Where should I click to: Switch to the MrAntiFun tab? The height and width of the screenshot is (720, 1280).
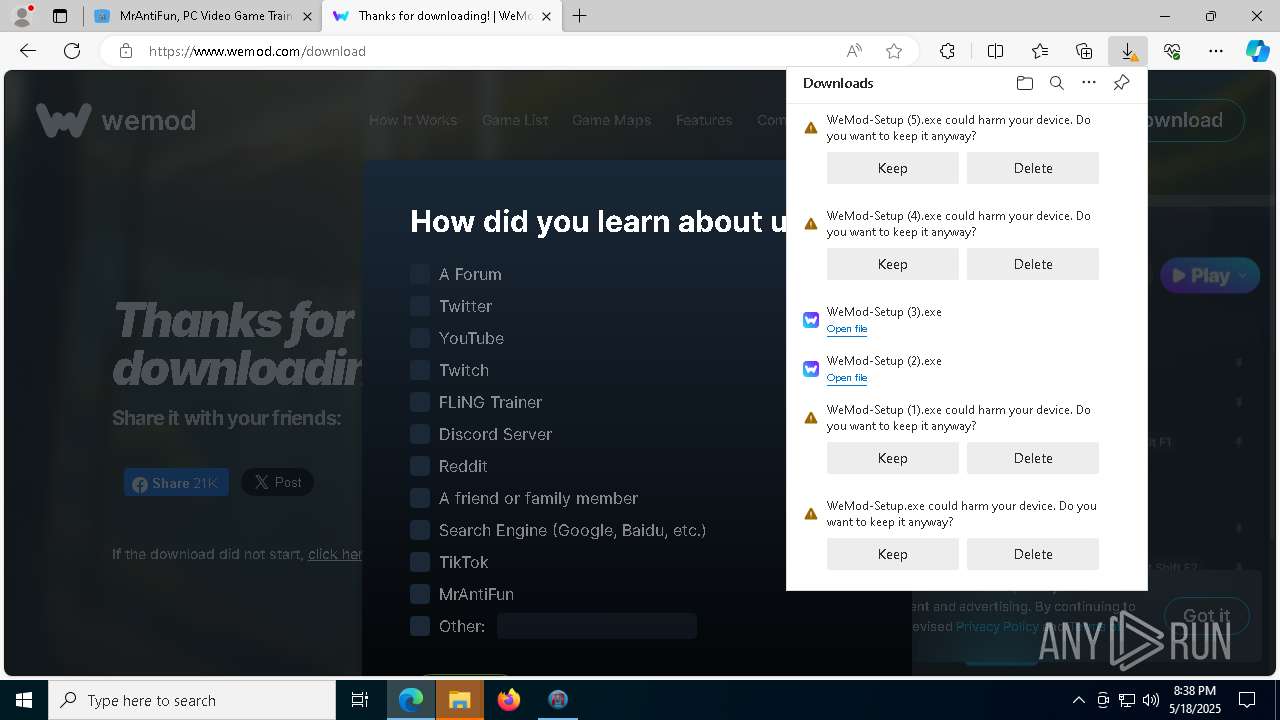[204, 16]
